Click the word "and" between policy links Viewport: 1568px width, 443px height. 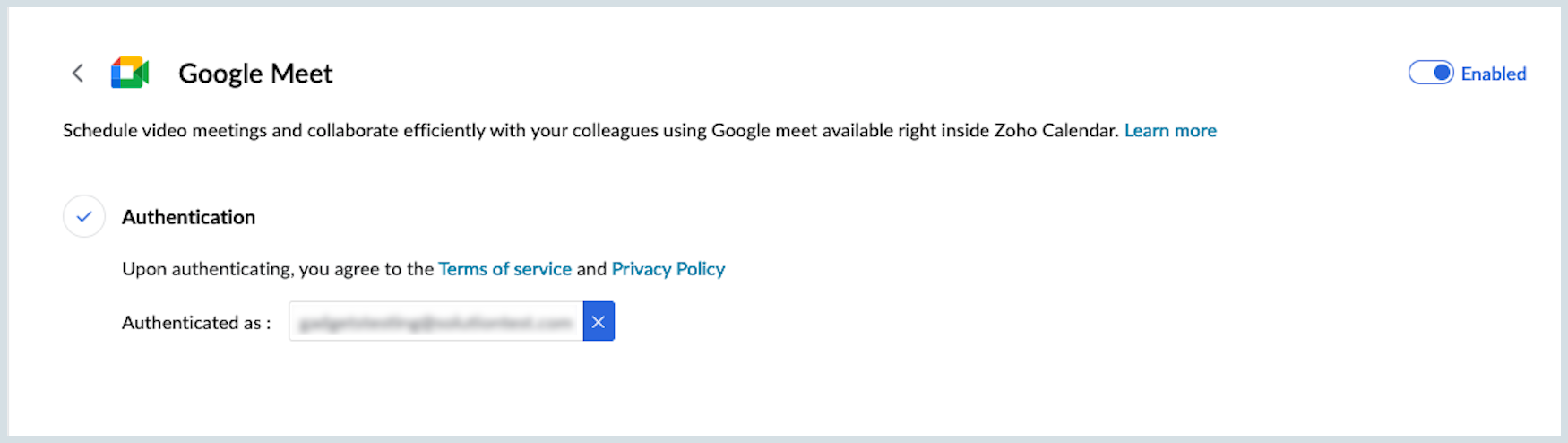point(591,269)
